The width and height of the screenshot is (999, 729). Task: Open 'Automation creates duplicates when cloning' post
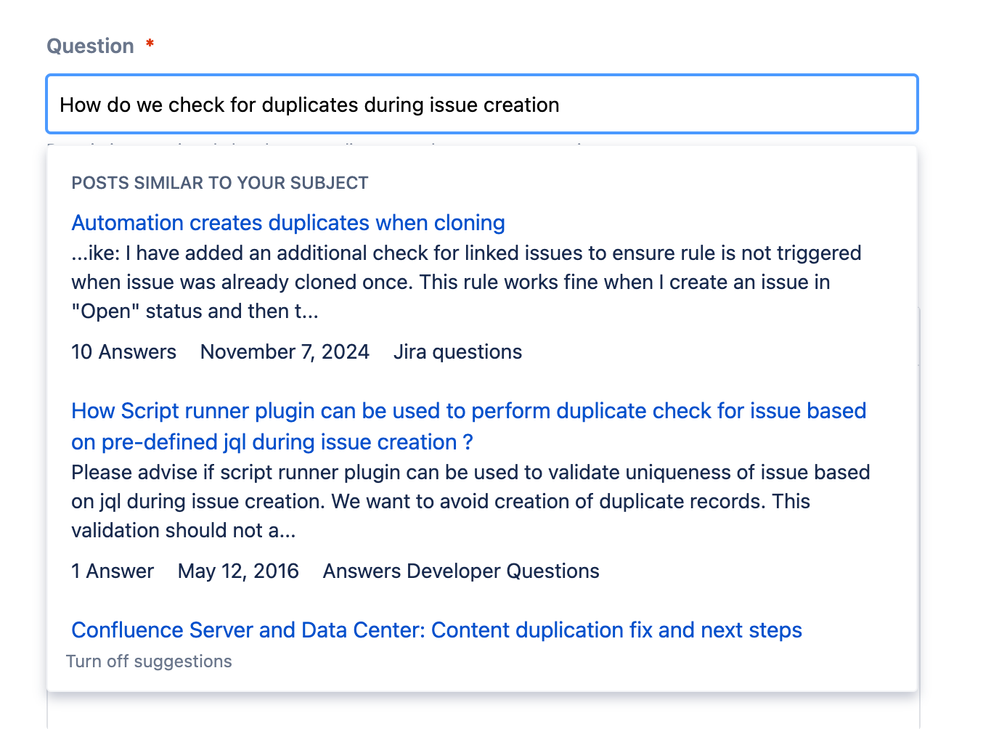click(x=288, y=222)
